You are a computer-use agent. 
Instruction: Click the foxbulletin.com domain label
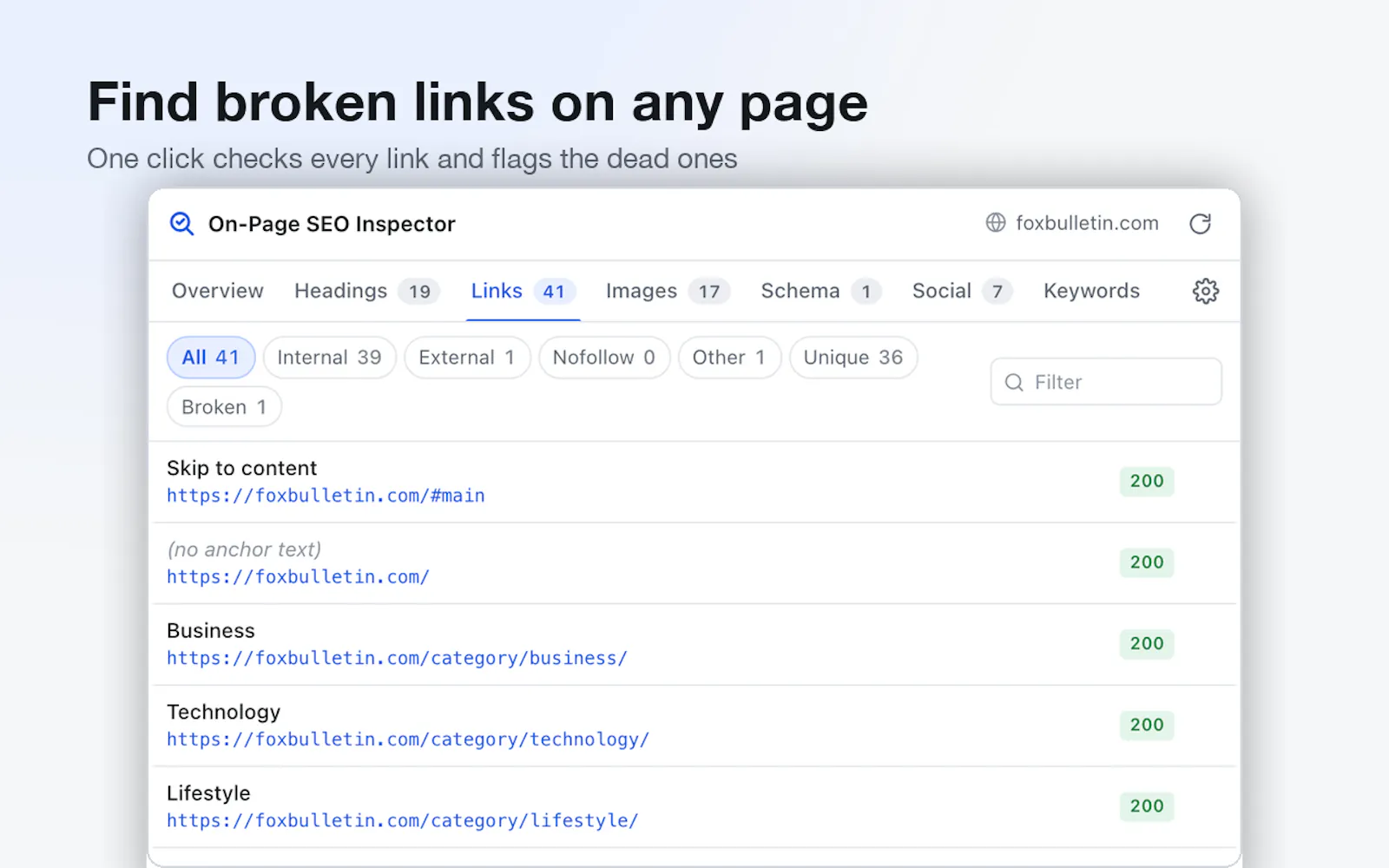click(x=1087, y=223)
